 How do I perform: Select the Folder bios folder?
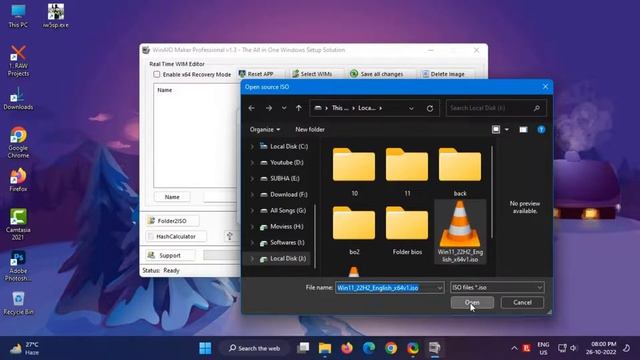pos(407,230)
